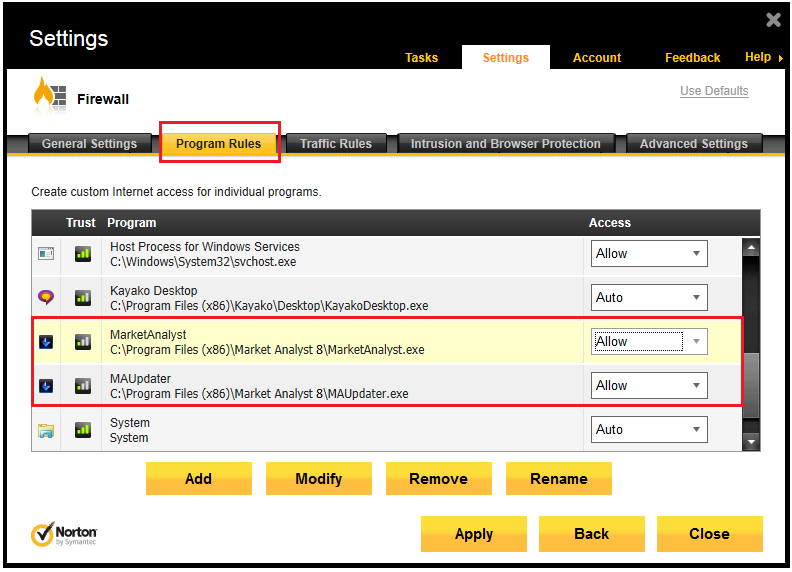This screenshot has width=792, height=572.
Task: Click the Rename button
Action: coord(559,479)
